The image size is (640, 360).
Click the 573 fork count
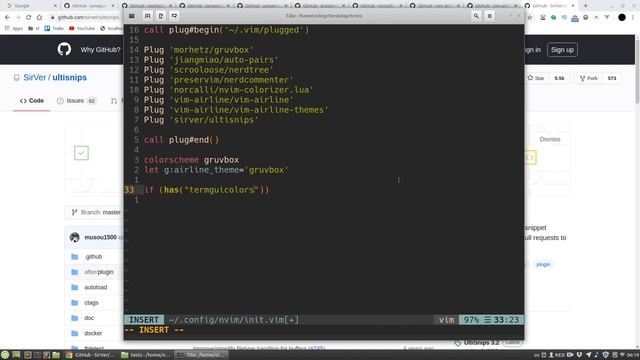[612, 78]
